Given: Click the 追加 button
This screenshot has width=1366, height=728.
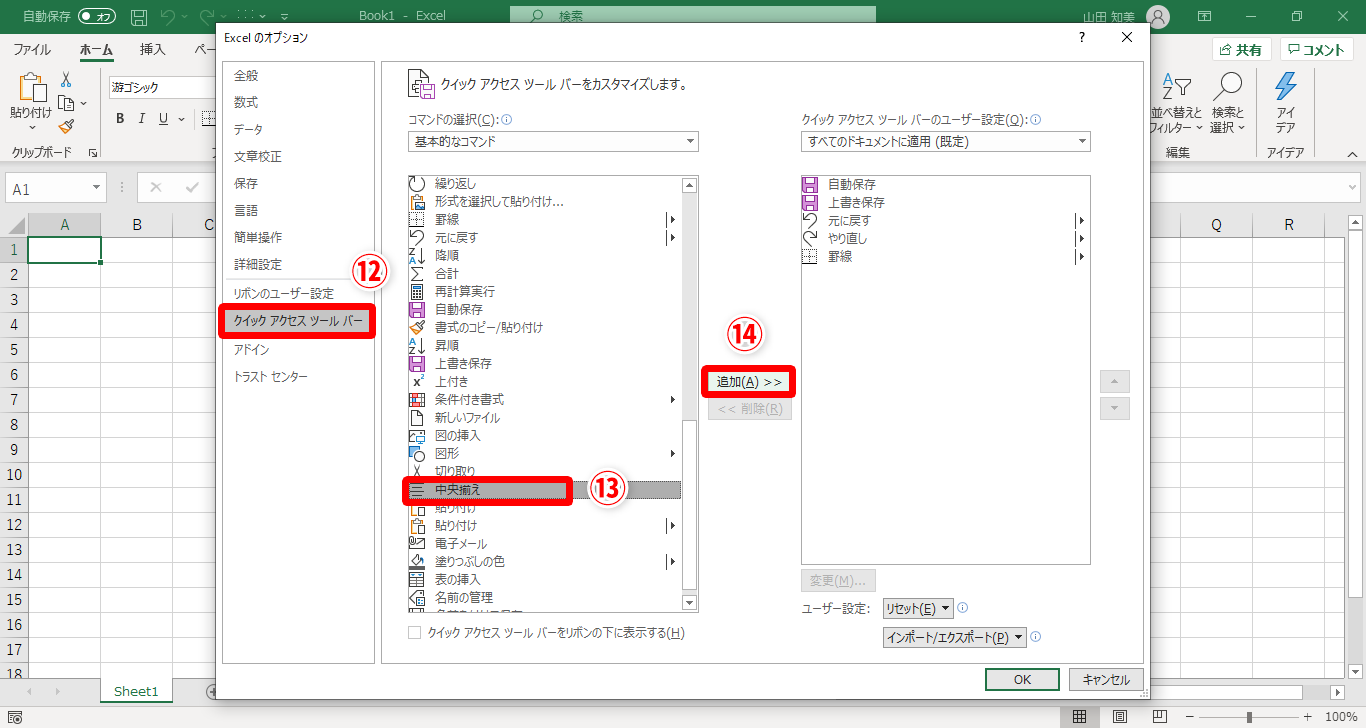Looking at the screenshot, I should point(749,382).
